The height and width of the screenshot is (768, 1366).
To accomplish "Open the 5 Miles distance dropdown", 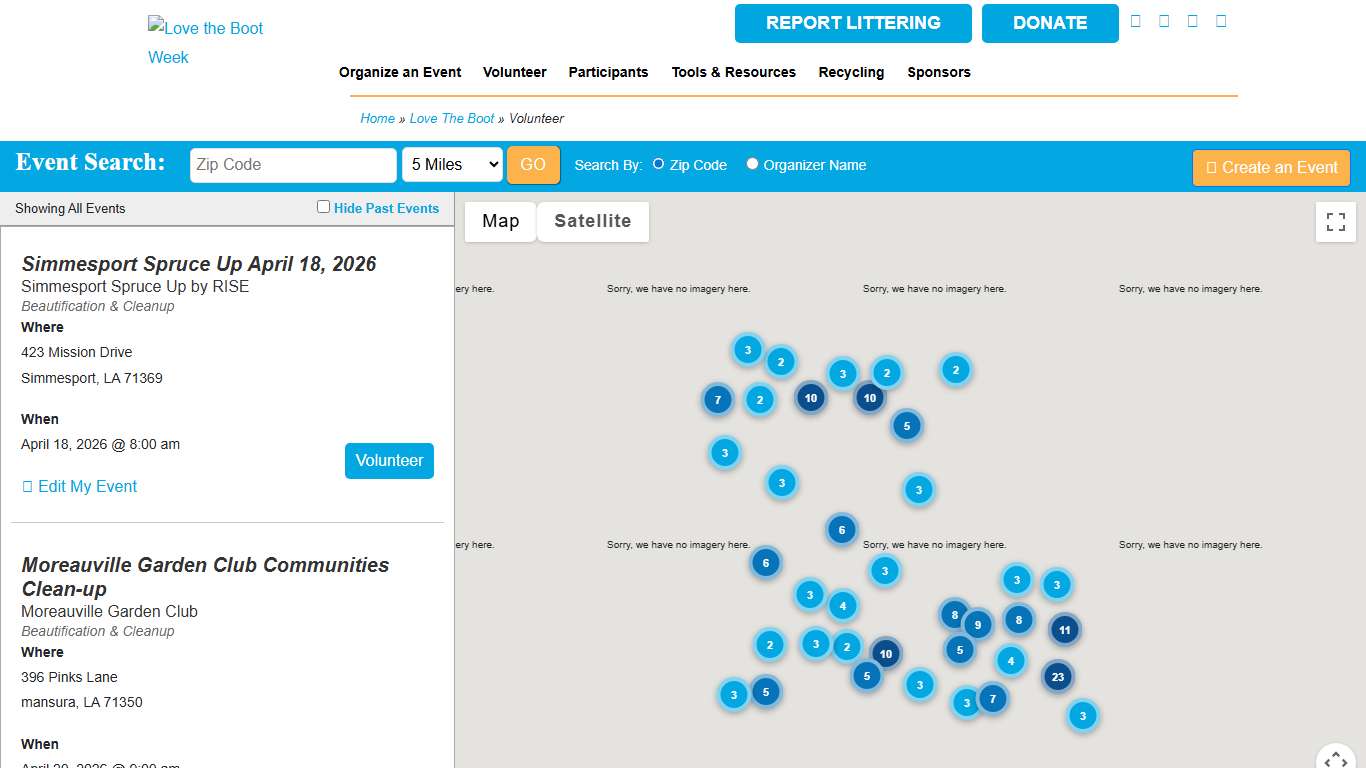I will (x=452, y=165).
